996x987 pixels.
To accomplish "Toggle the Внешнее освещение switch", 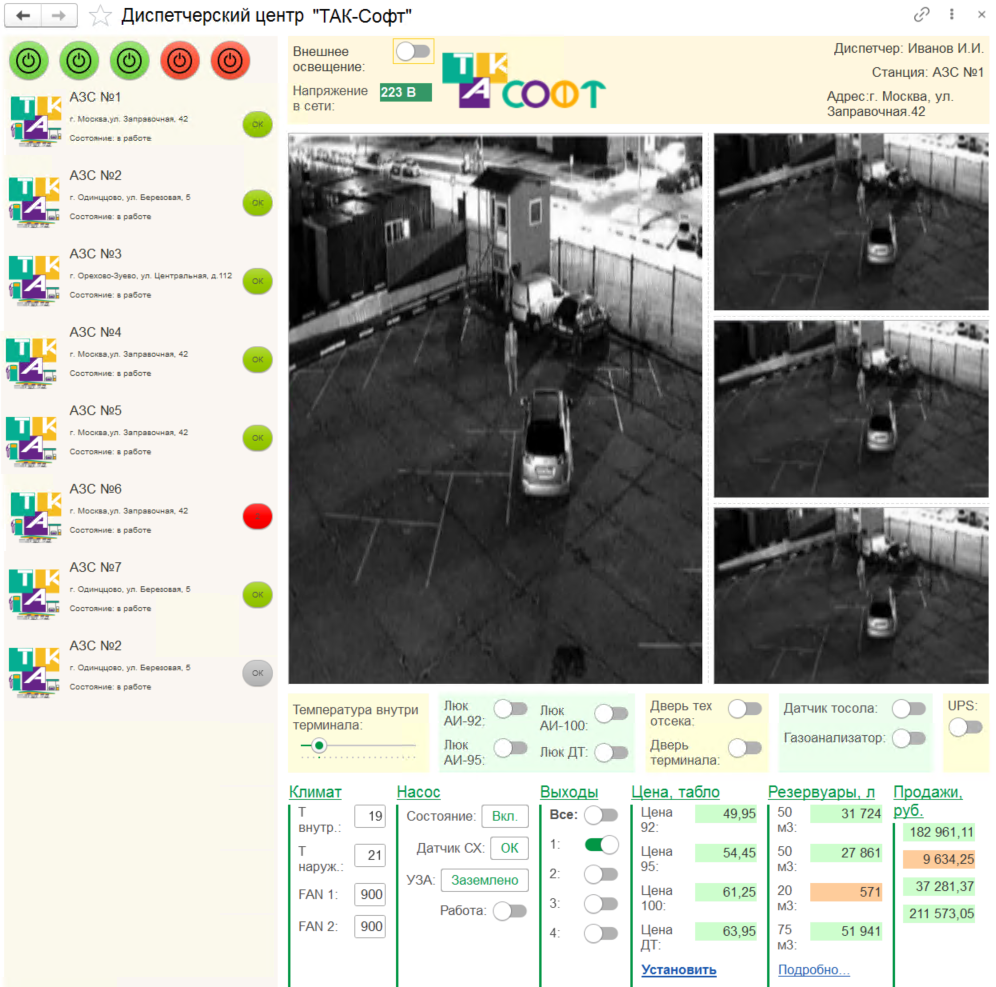I will (x=414, y=51).
